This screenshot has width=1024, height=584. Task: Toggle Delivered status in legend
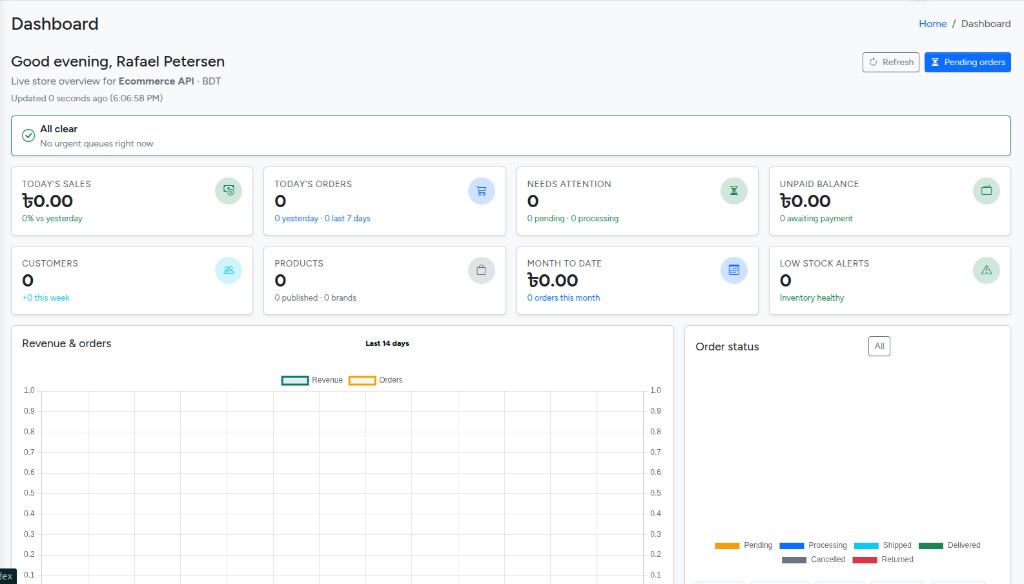tap(950, 545)
